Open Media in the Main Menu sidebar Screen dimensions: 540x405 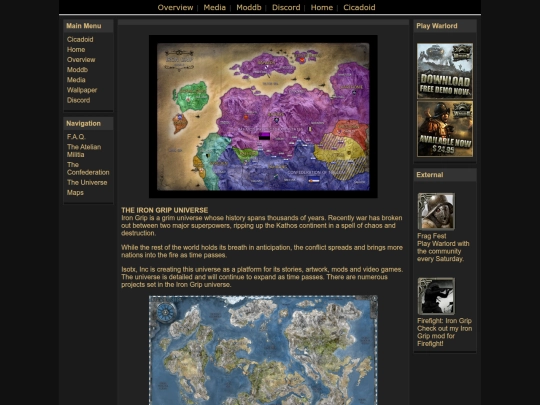tap(76, 80)
